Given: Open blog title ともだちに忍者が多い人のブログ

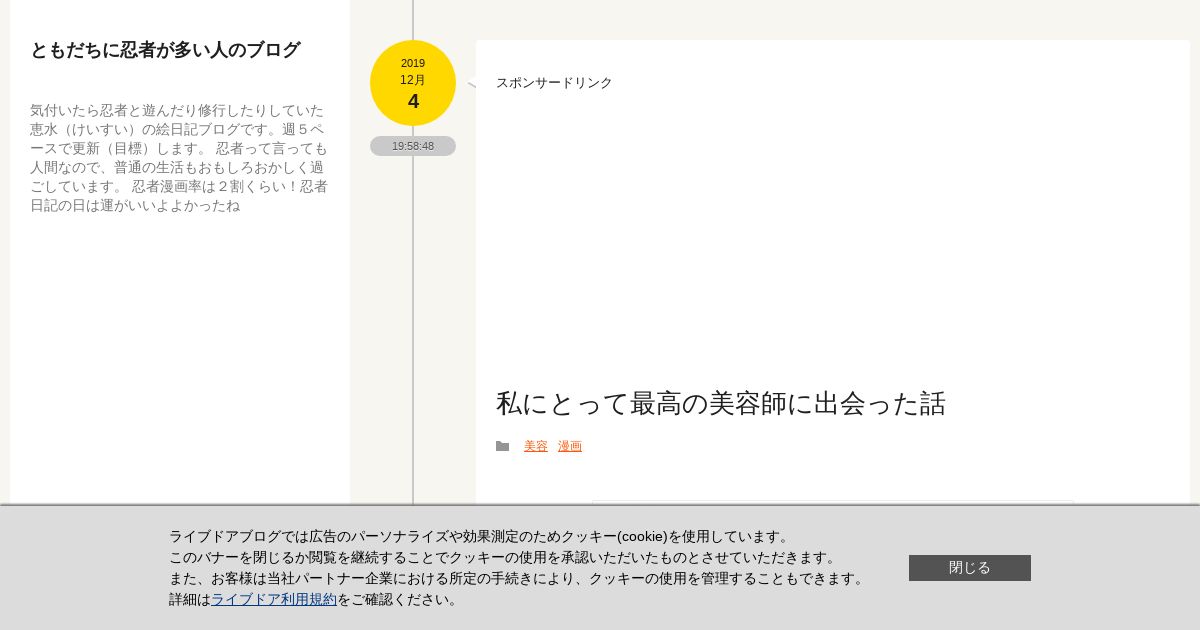Looking at the screenshot, I should (x=165, y=50).
